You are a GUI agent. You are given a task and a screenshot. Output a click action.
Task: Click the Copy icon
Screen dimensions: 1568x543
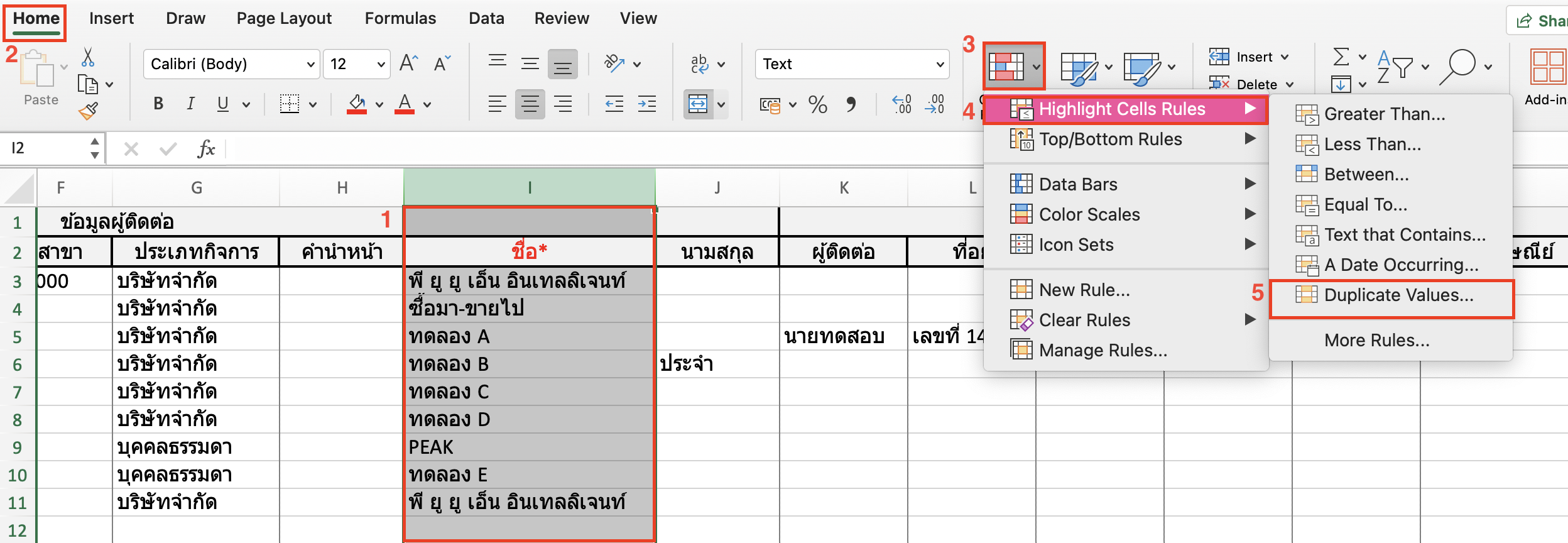point(87,84)
